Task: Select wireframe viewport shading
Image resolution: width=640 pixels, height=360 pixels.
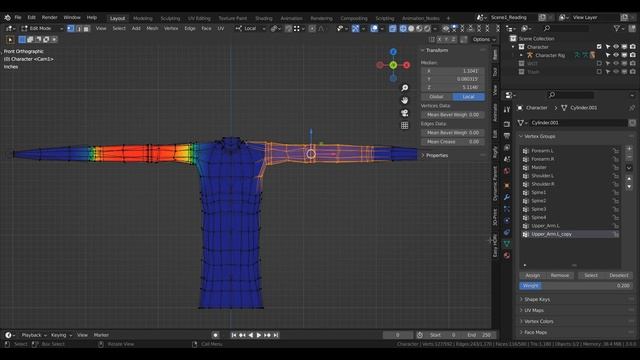Action: tap(403, 29)
